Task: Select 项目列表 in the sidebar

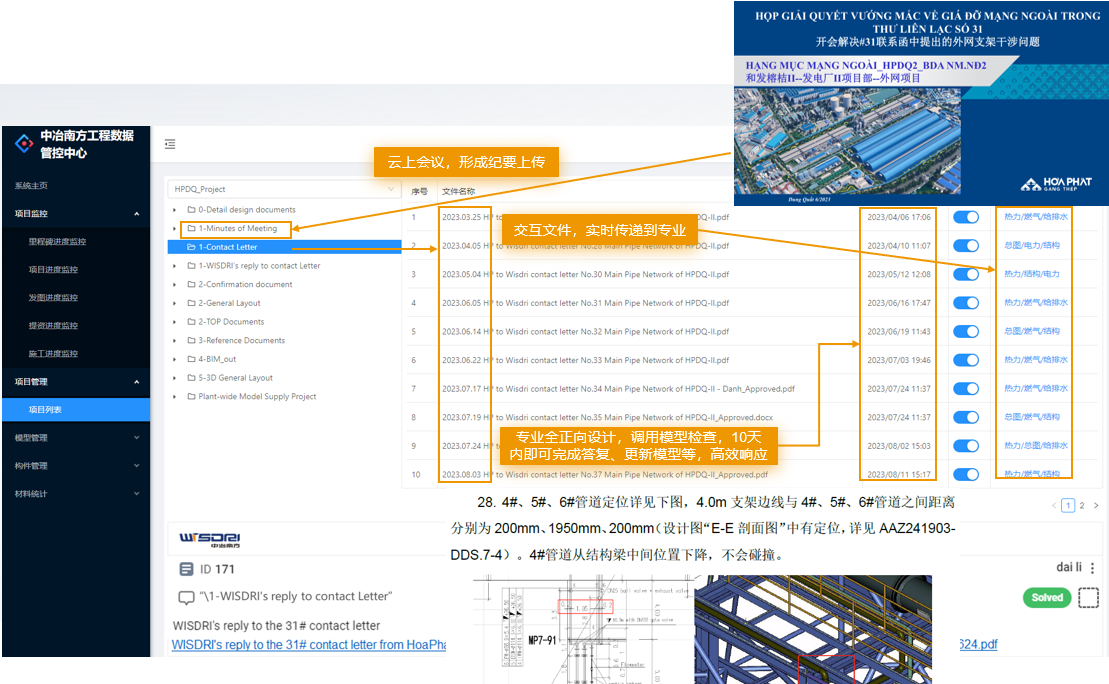Action: pos(76,410)
